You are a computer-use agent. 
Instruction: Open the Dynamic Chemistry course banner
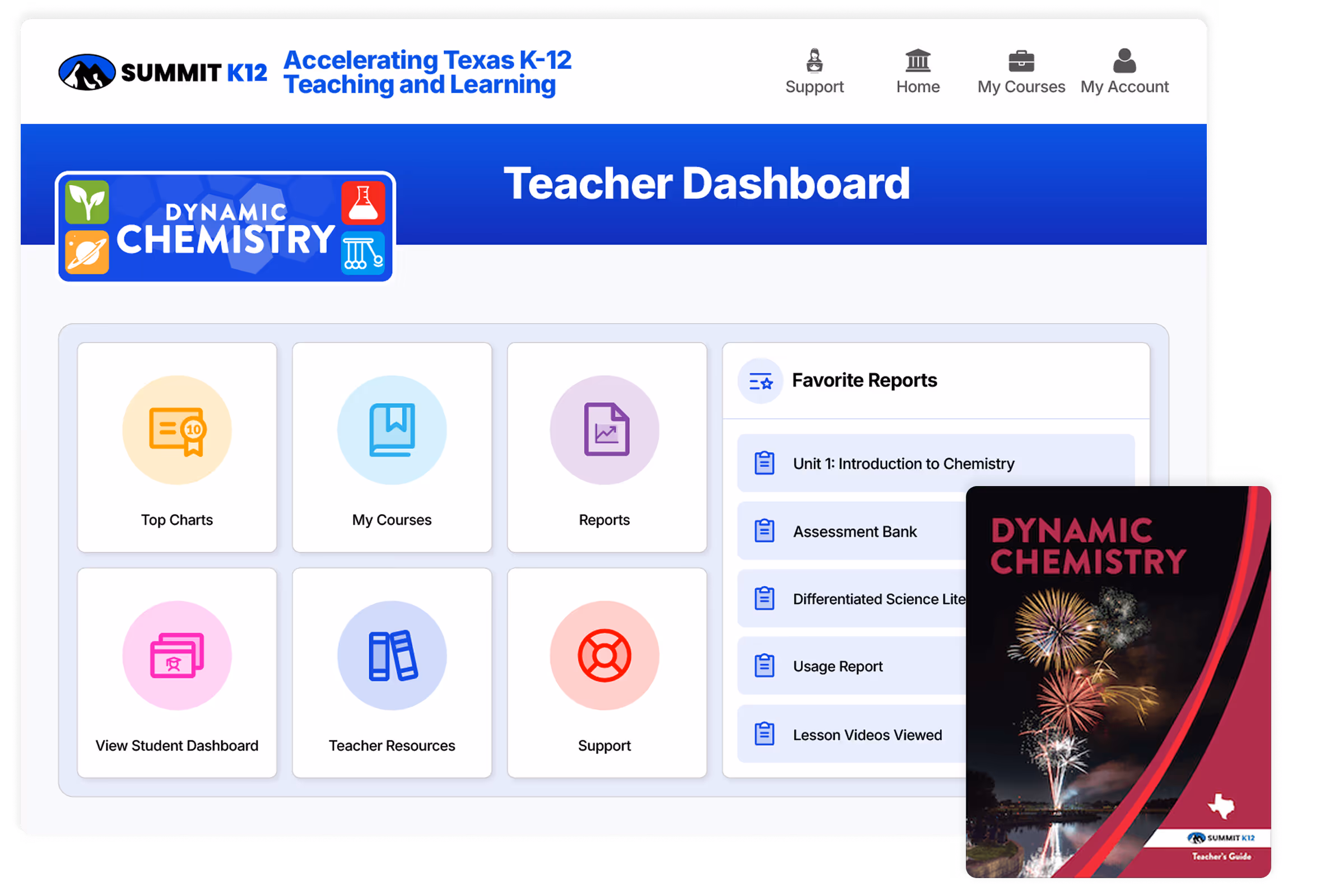pos(225,227)
